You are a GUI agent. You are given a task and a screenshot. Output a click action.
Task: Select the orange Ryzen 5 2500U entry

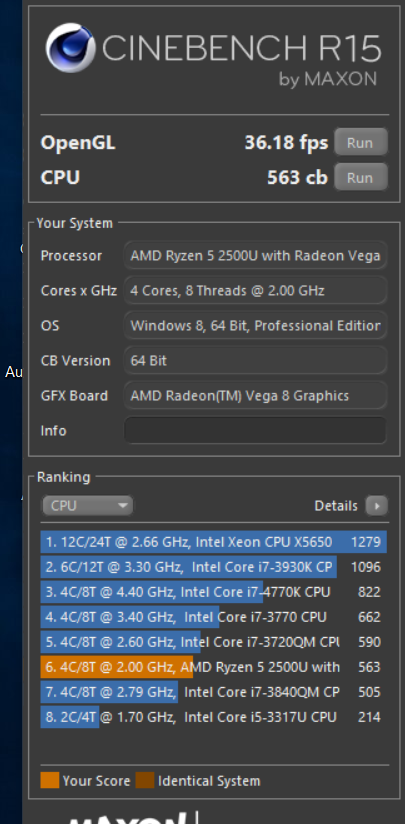214,667
